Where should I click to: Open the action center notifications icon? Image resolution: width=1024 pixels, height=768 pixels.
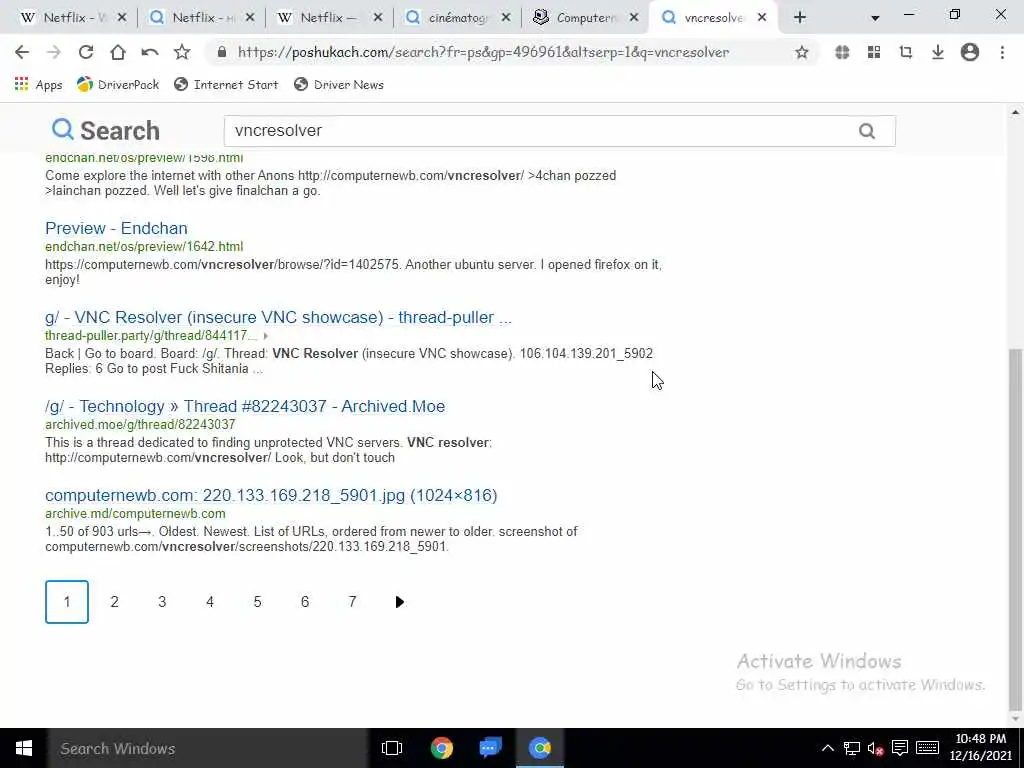(x=899, y=748)
